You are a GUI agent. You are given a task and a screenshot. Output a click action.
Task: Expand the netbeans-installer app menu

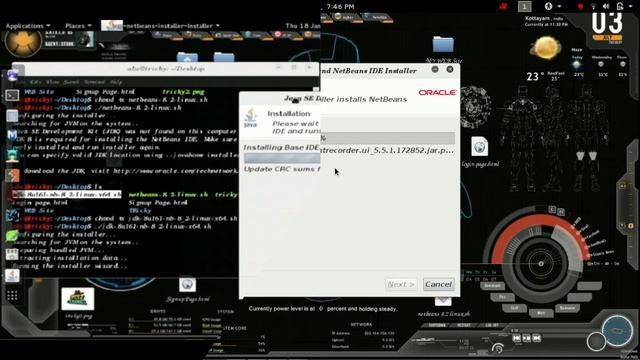click(x=161, y=26)
